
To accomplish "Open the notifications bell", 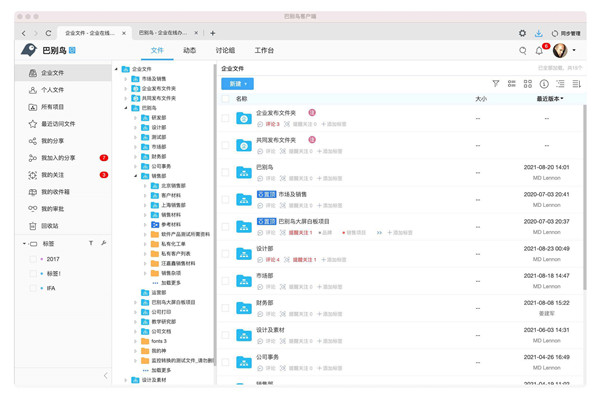I will tap(539, 50).
